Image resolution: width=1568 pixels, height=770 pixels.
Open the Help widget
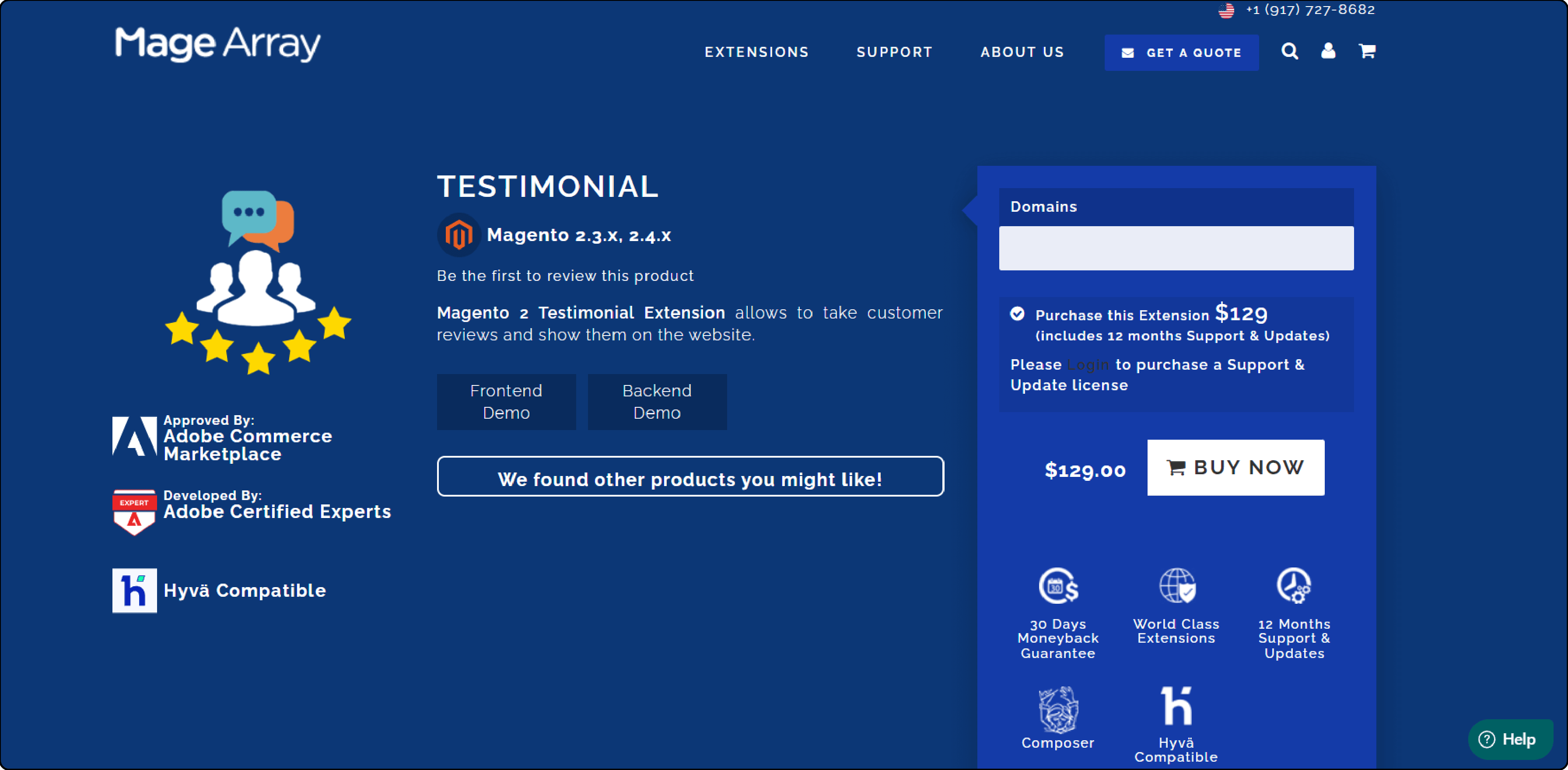1510,739
